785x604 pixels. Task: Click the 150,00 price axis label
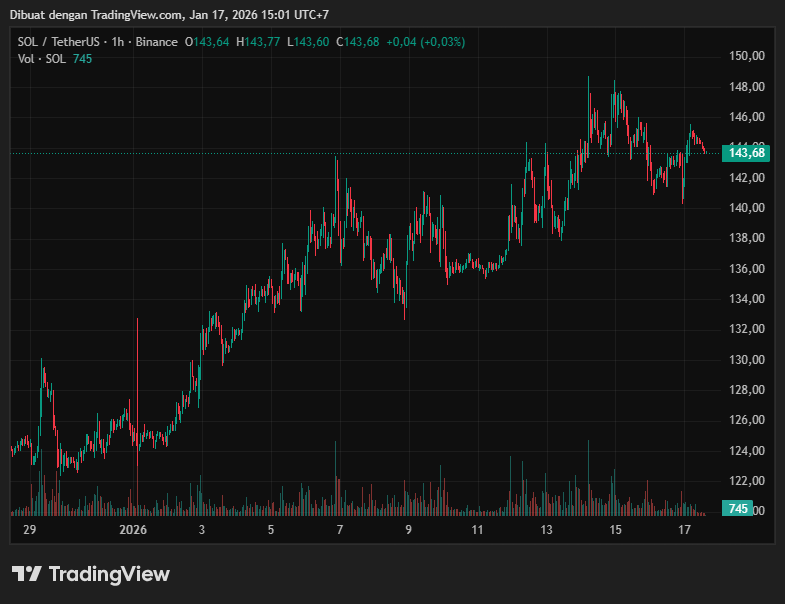pos(747,56)
